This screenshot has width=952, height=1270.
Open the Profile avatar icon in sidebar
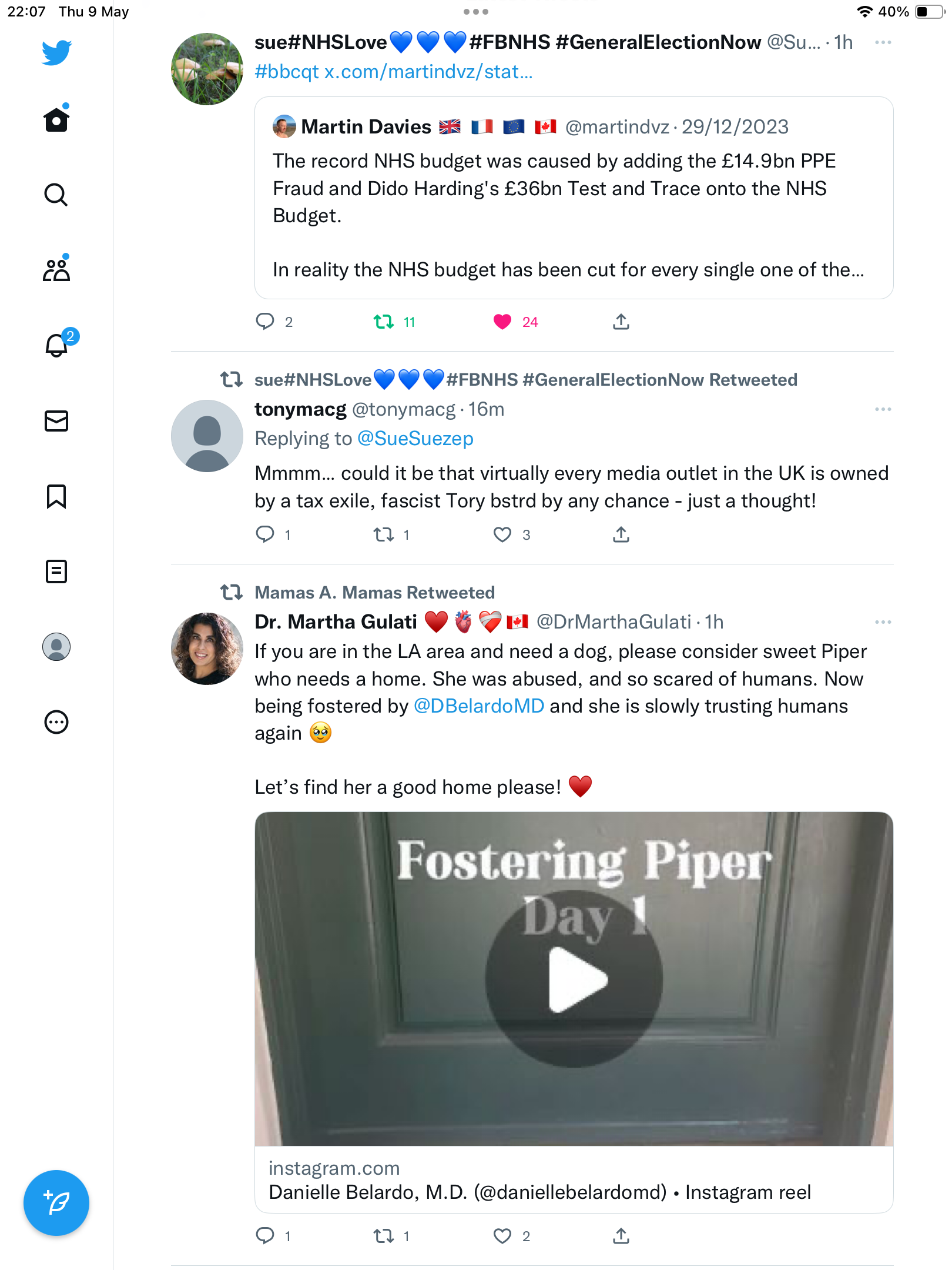56,647
